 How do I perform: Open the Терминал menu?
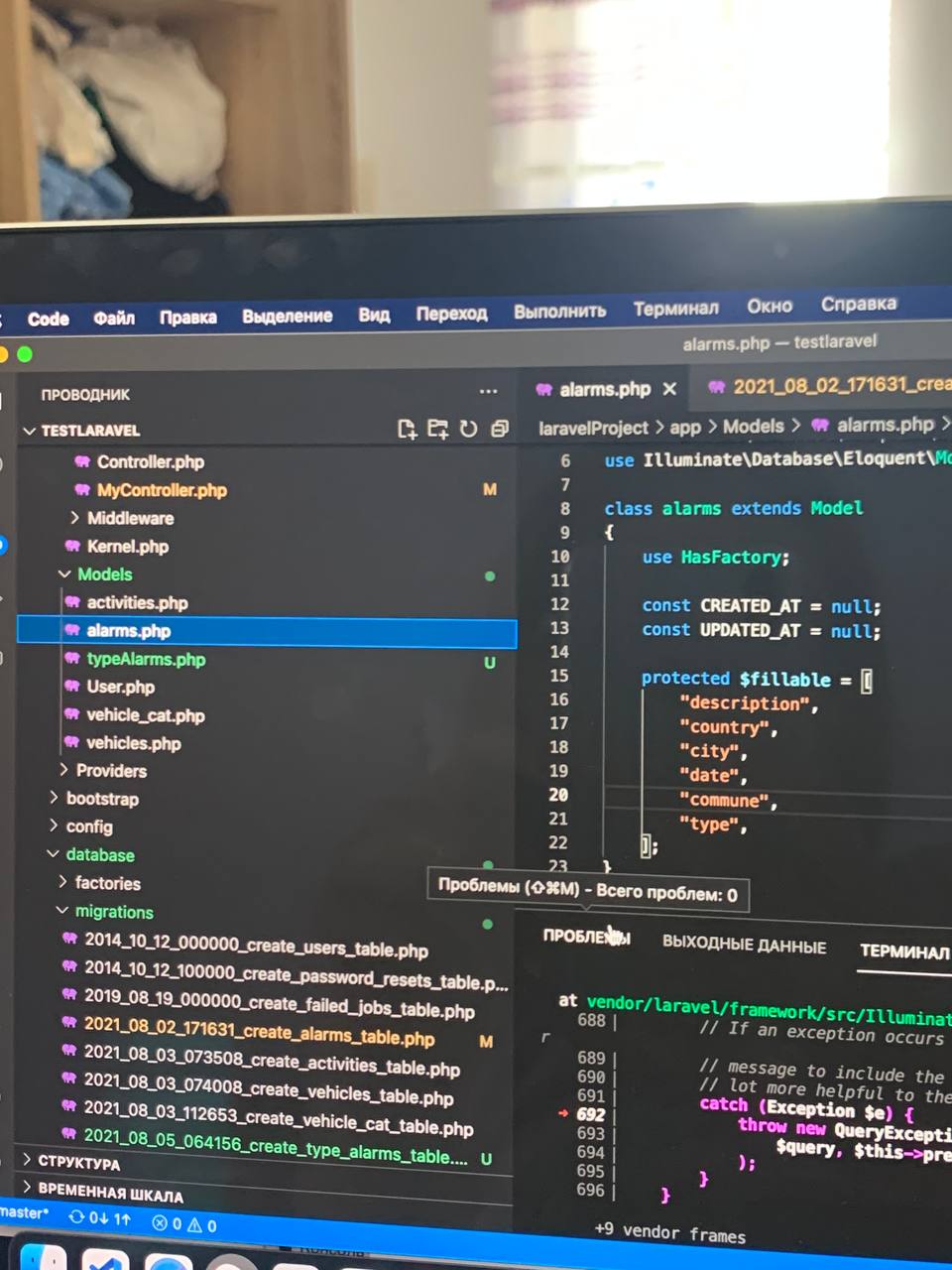(676, 309)
